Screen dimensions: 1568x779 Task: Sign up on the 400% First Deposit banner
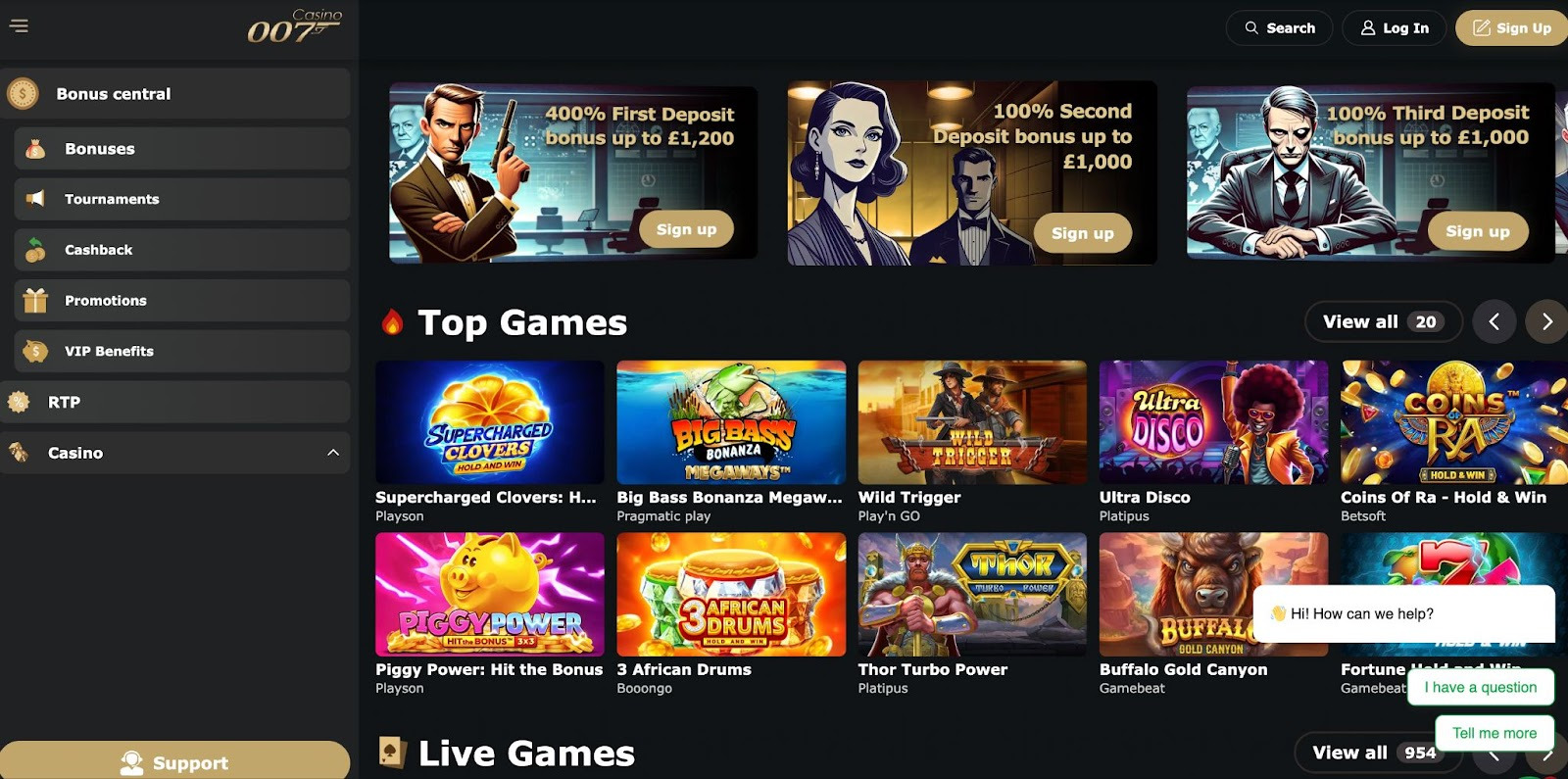click(686, 229)
